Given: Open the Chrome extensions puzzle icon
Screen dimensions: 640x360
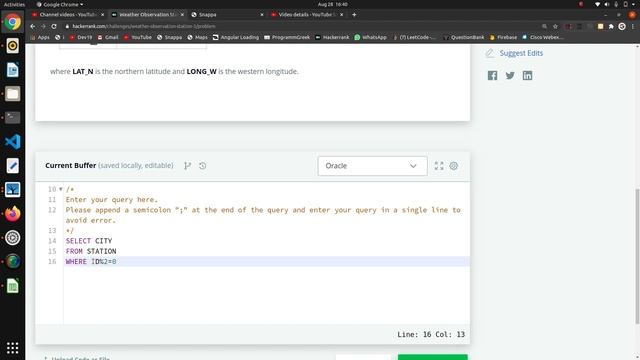Looking at the screenshot, I should [611, 26].
